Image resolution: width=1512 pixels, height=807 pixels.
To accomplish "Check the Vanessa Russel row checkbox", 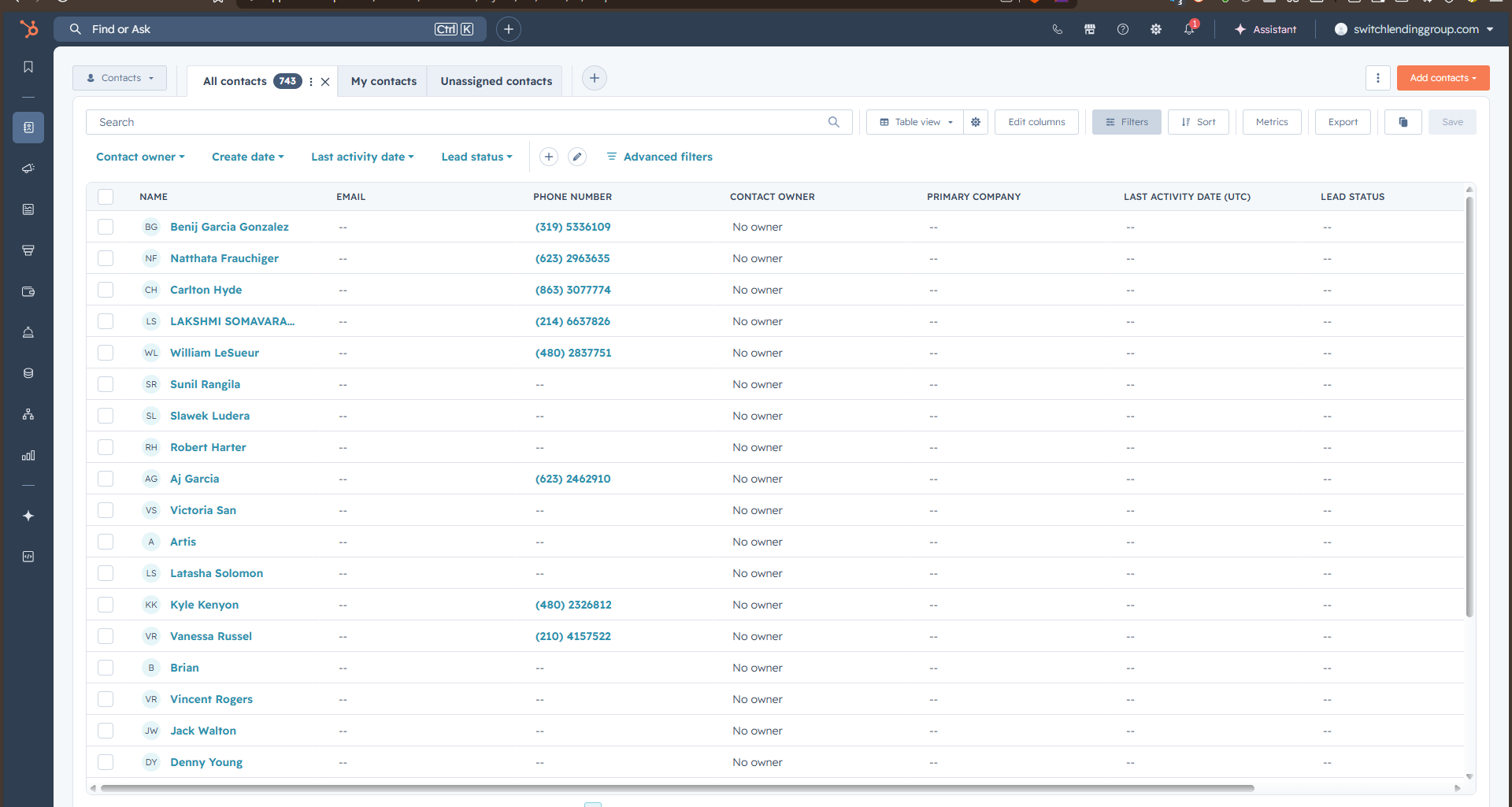I will [106, 636].
